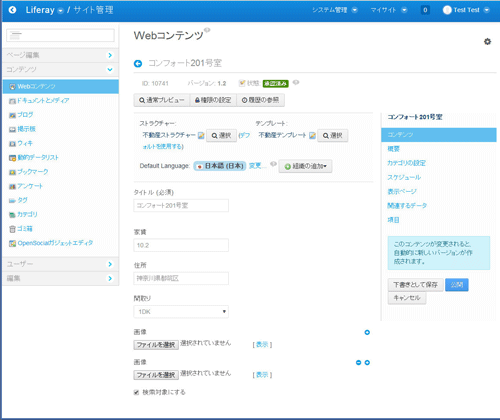Image resolution: width=500 pixels, height=420 pixels.
Task: Toggle the 検索対象にする checkbox
Action: (136, 392)
